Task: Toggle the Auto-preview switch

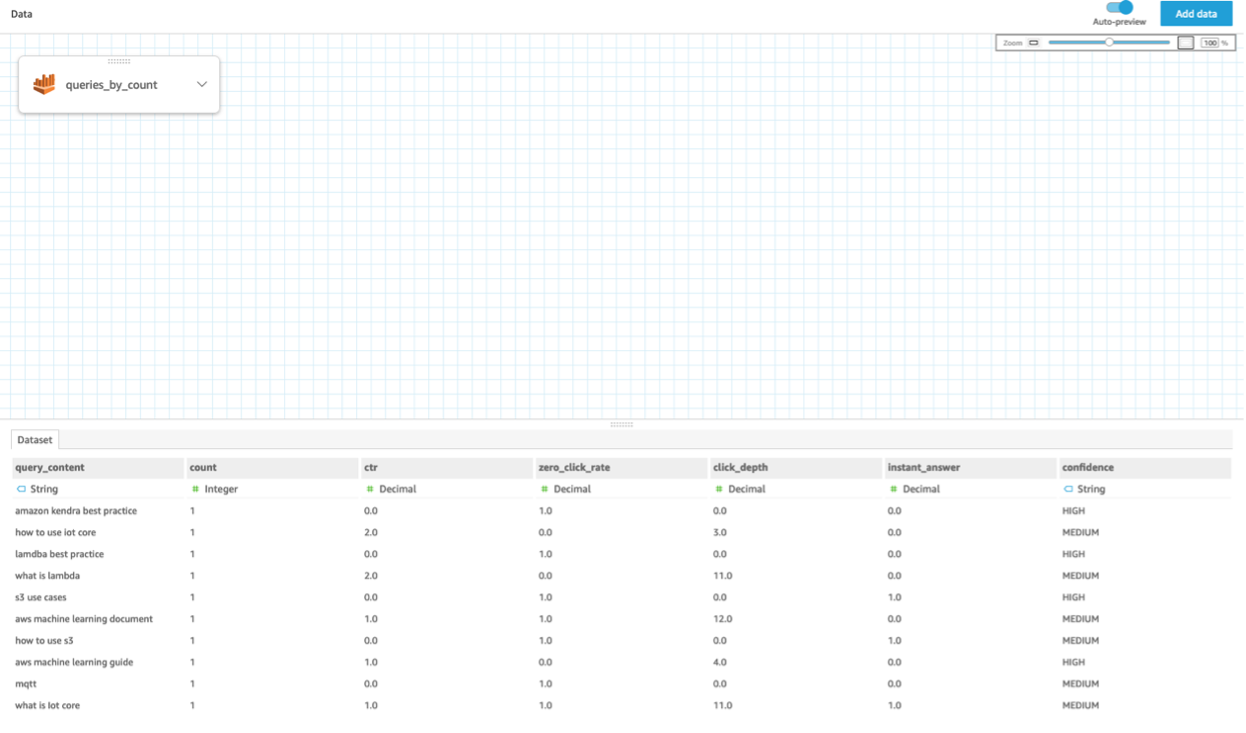Action: (1119, 7)
